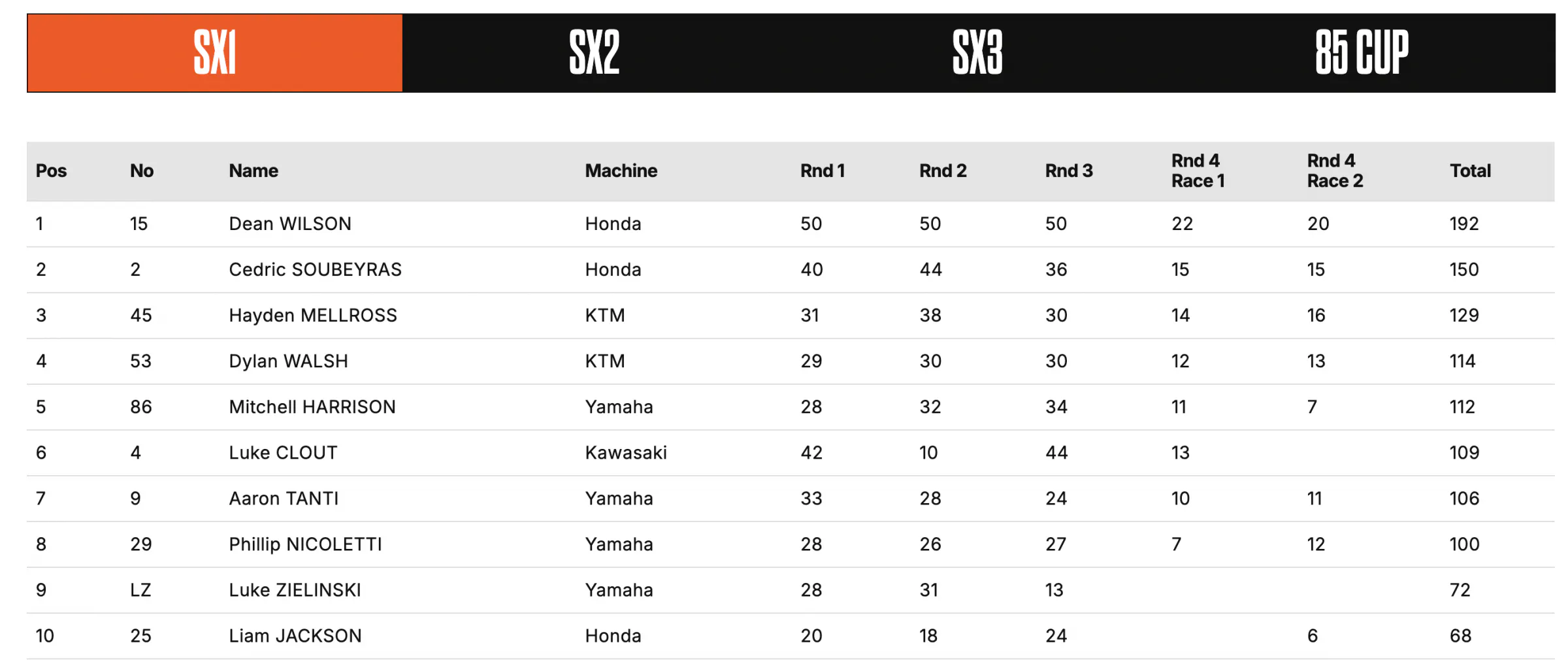Sort by Rnd 2 results column
Screen dimensions: 1568x660
tap(943, 171)
